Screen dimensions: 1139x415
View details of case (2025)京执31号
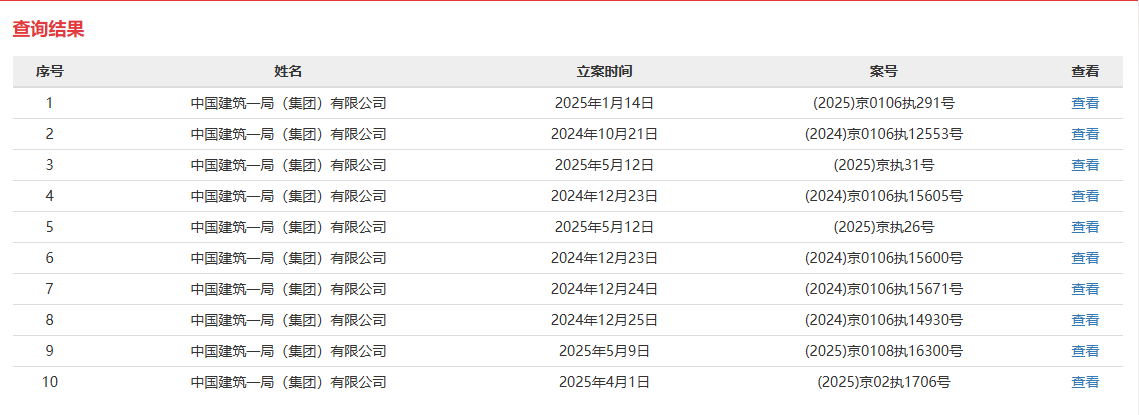click(x=1085, y=165)
